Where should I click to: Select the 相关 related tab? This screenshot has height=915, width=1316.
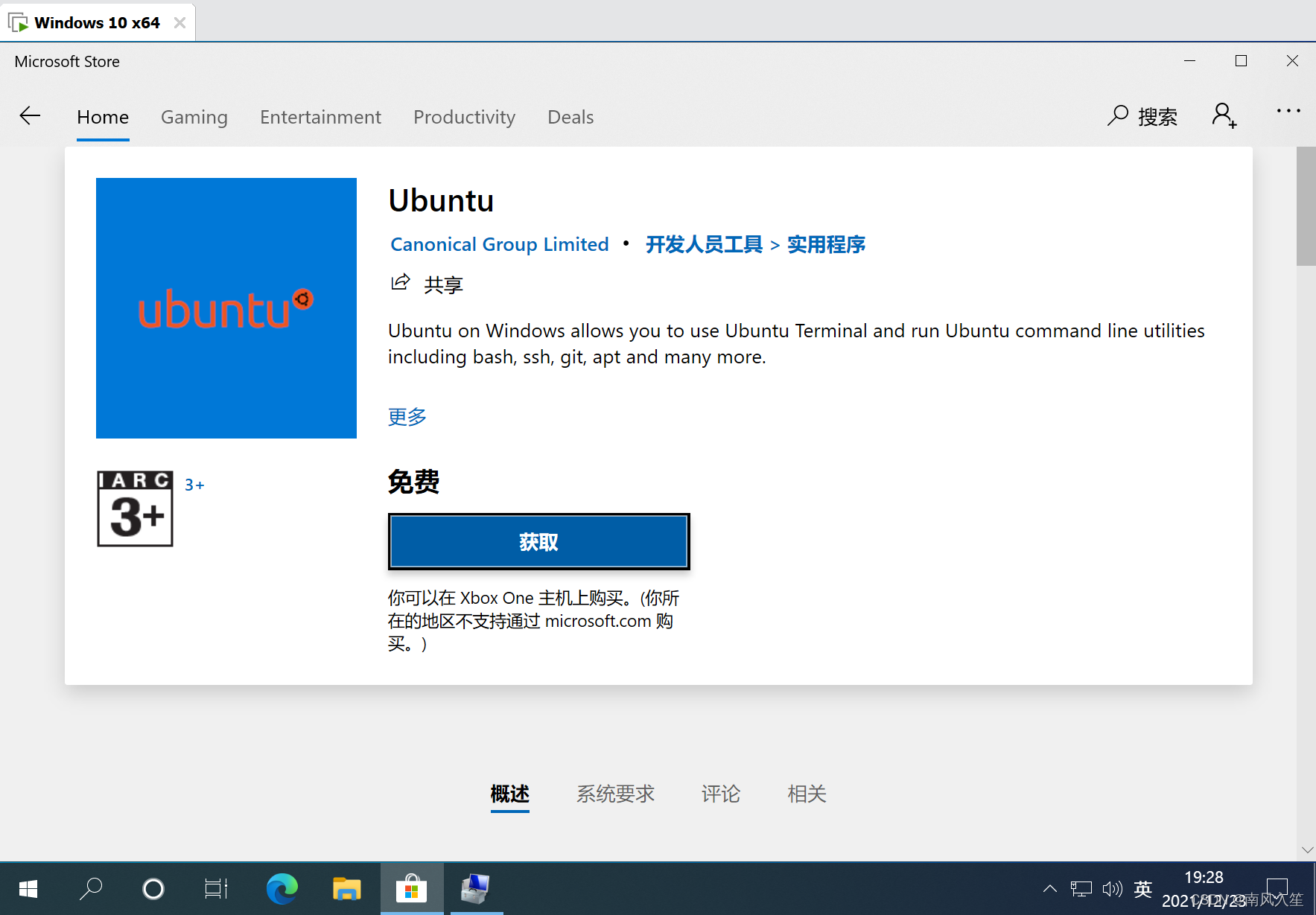click(x=807, y=794)
